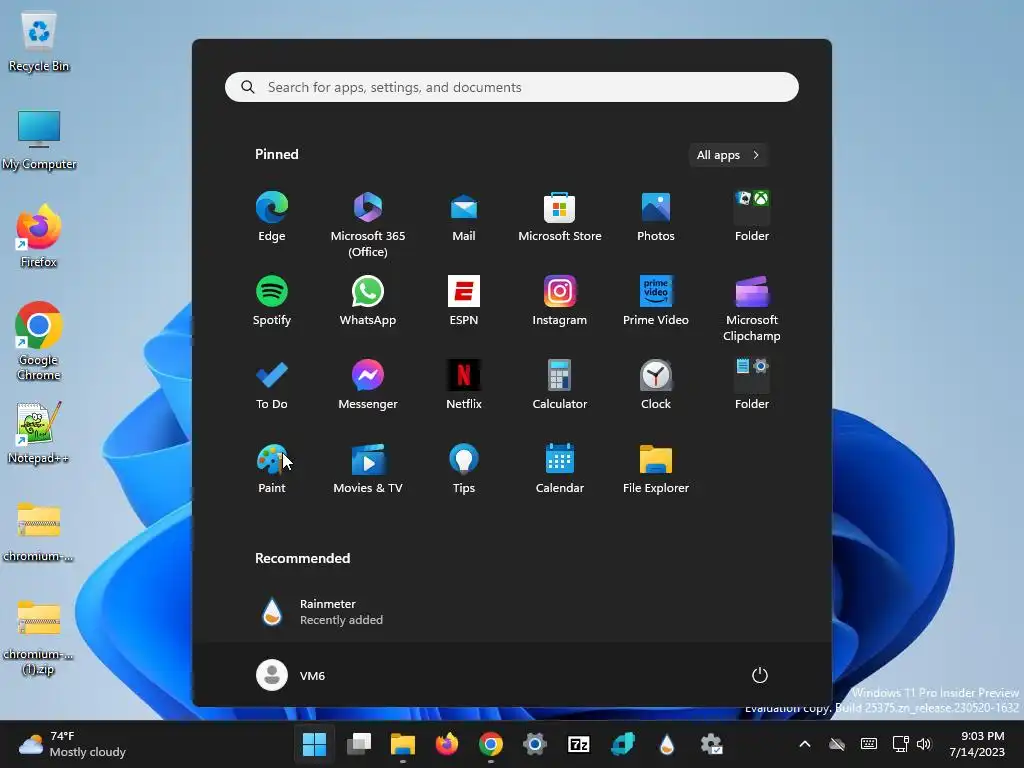Open the touch keyboard tray icon

pyautogui.click(x=869, y=744)
